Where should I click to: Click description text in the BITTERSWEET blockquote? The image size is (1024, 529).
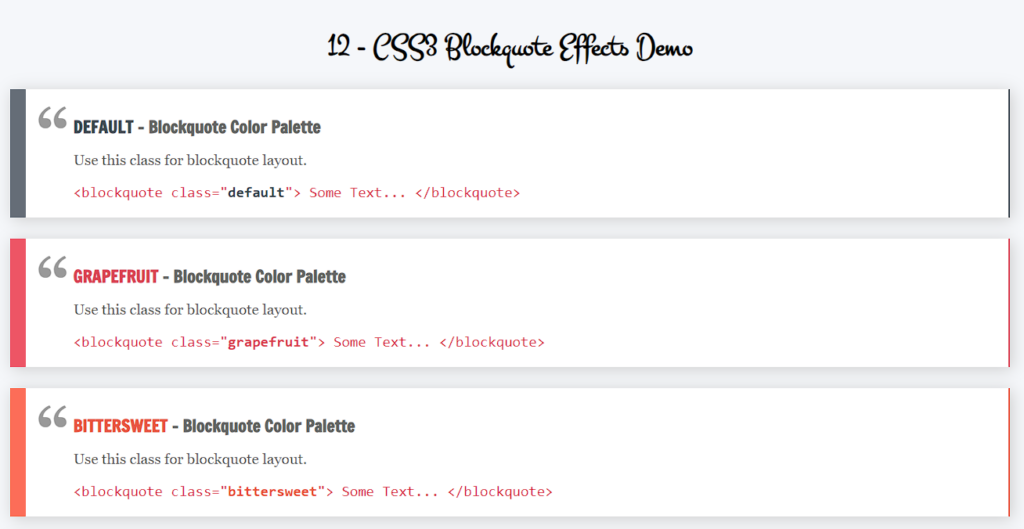click(x=190, y=459)
